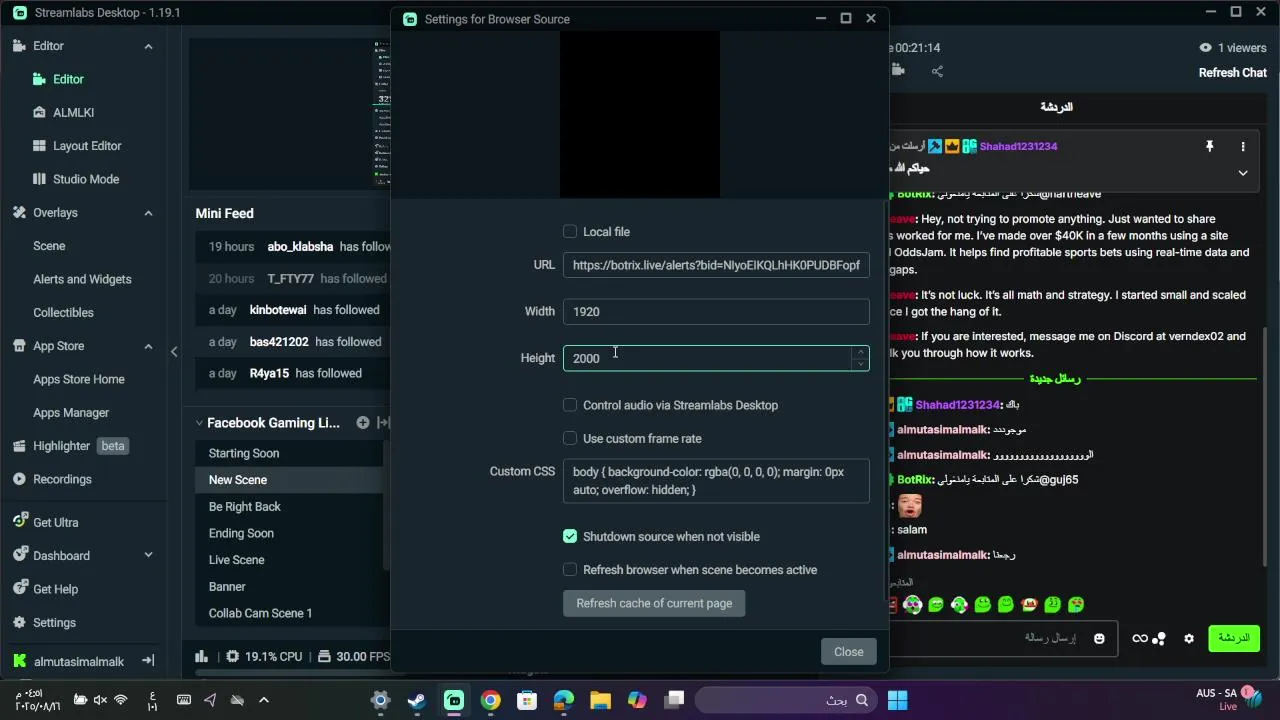Click the log out arrow beside almutasimalmalk

click(148, 661)
